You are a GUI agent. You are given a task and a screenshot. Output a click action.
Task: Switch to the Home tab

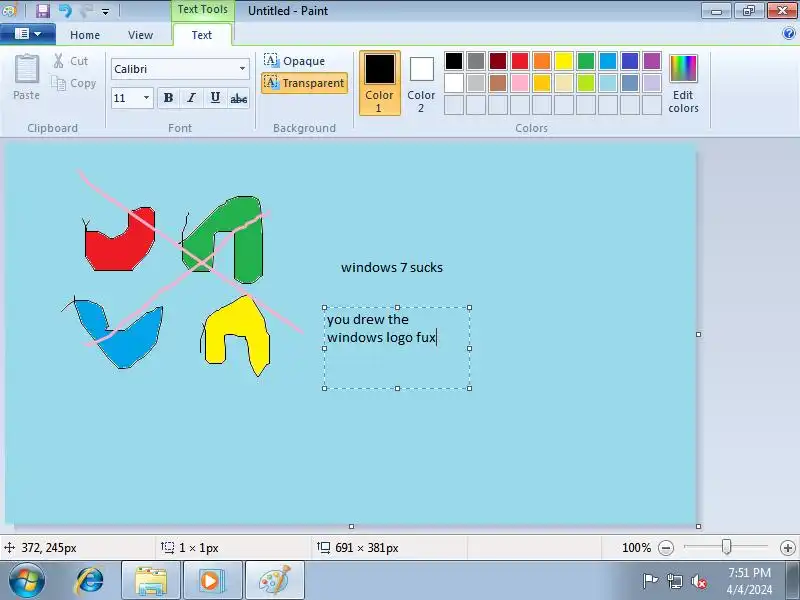[85, 35]
